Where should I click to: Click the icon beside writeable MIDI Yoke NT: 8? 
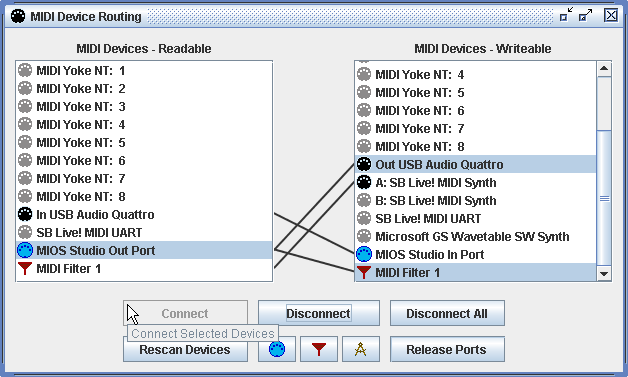point(364,147)
